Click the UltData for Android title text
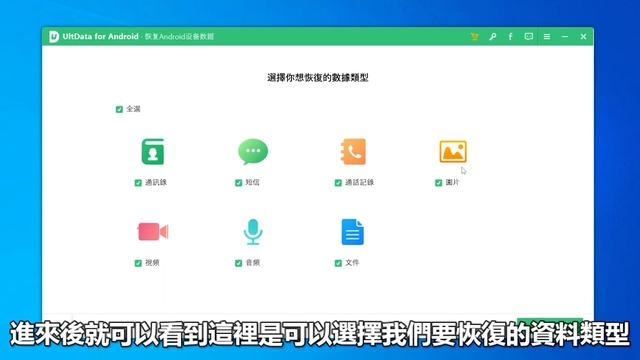The image size is (640, 360). 100,36
